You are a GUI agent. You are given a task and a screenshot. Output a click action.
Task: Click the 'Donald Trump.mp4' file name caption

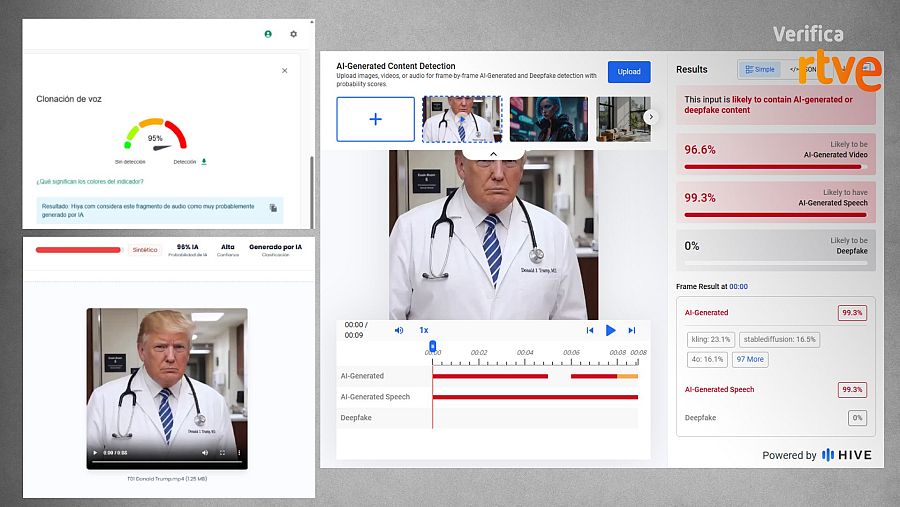pyautogui.click(x=167, y=478)
